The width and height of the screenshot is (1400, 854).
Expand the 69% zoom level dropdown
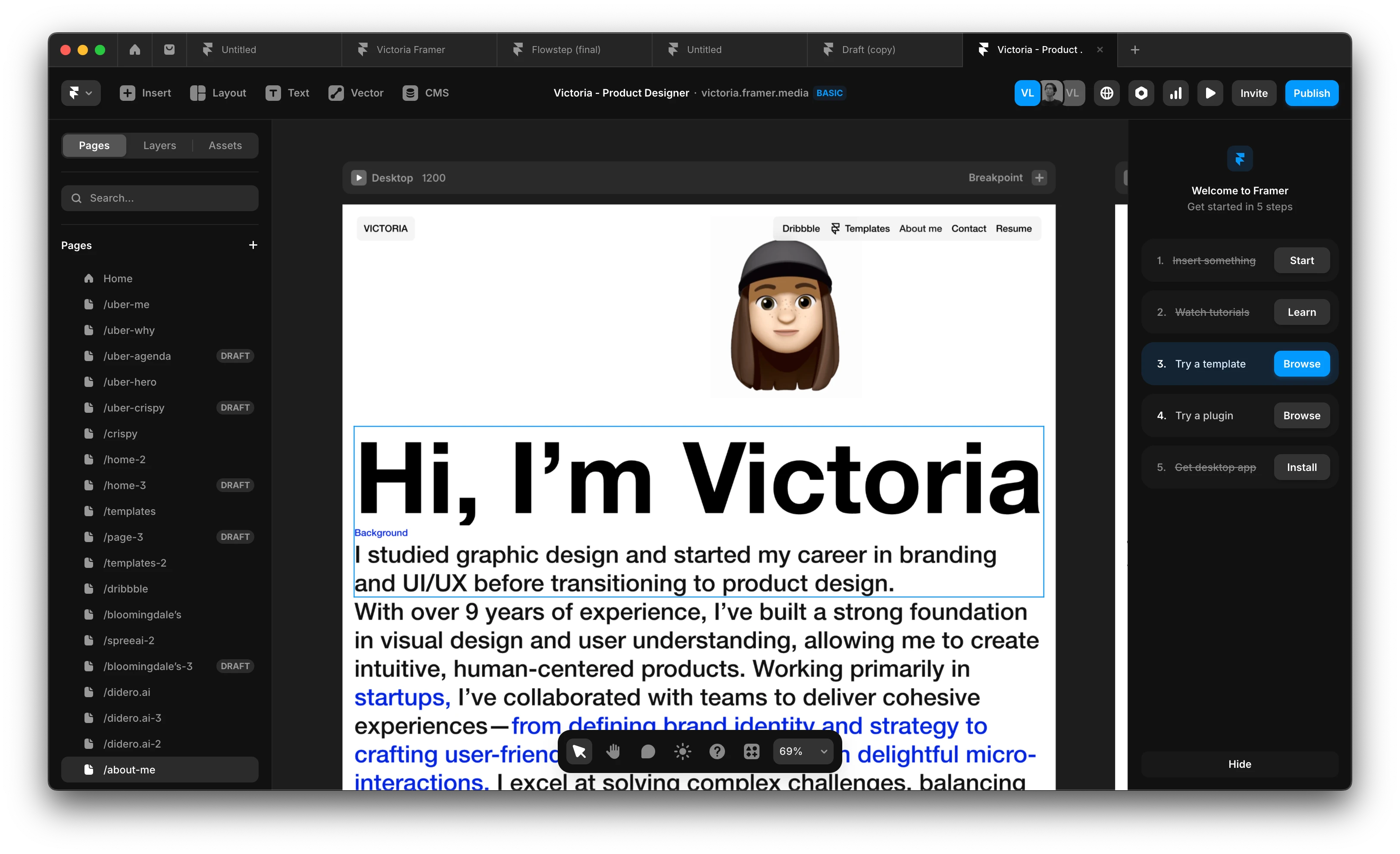pos(802,751)
